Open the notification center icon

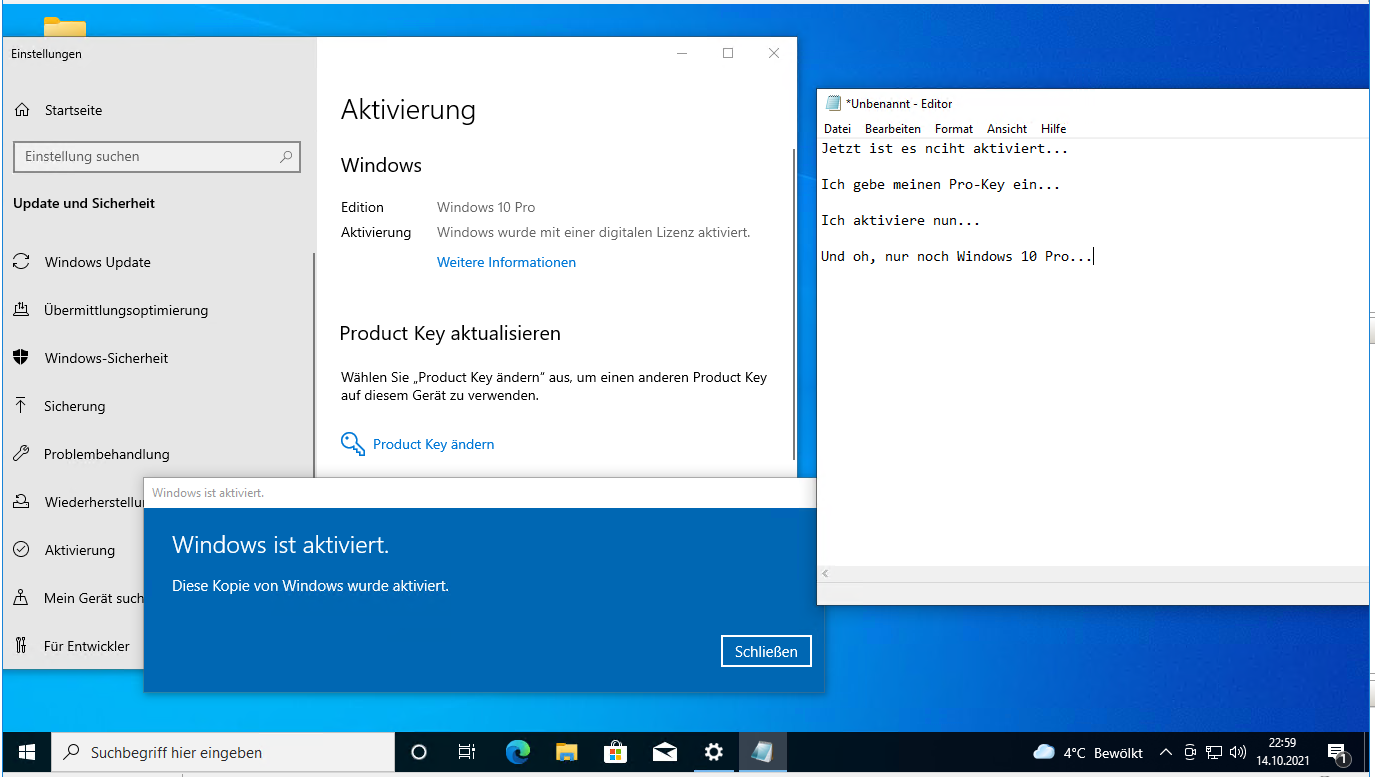[x=1338, y=753]
